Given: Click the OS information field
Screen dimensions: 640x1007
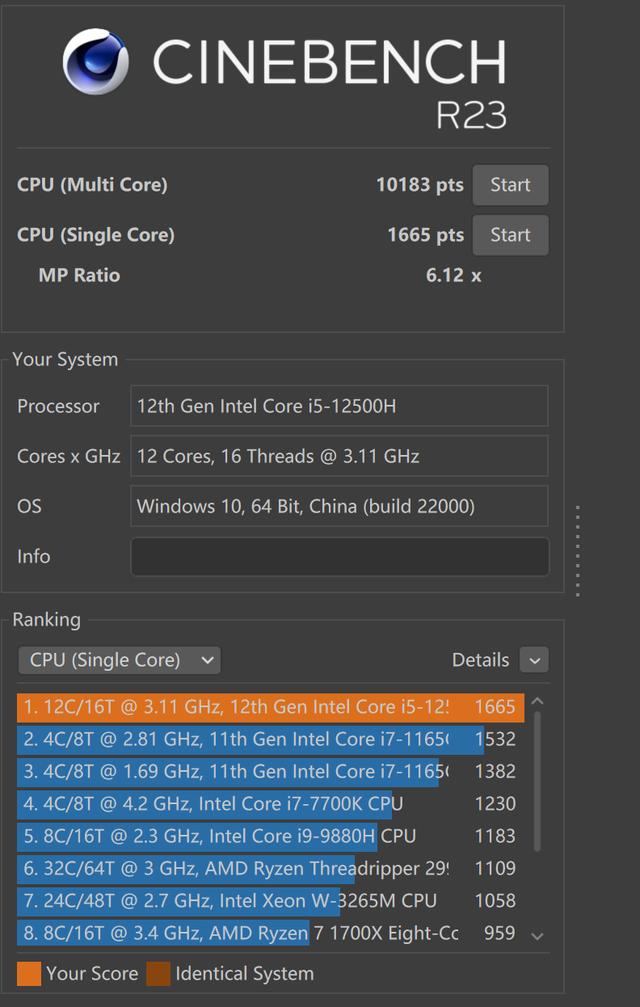Looking at the screenshot, I should [339, 506].
